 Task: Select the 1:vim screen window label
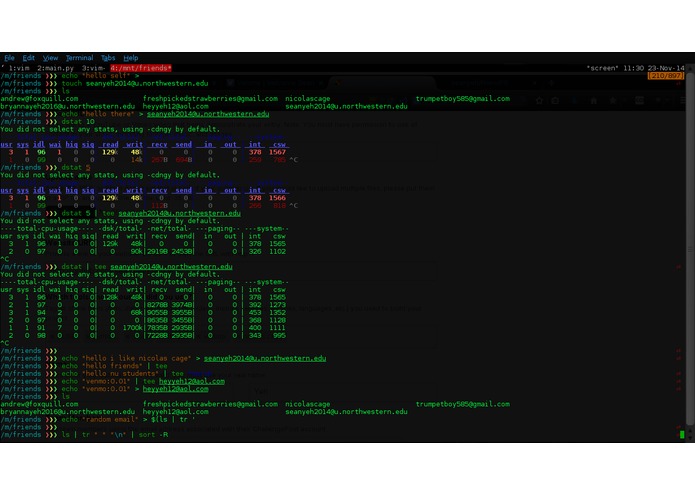(19, 68)
